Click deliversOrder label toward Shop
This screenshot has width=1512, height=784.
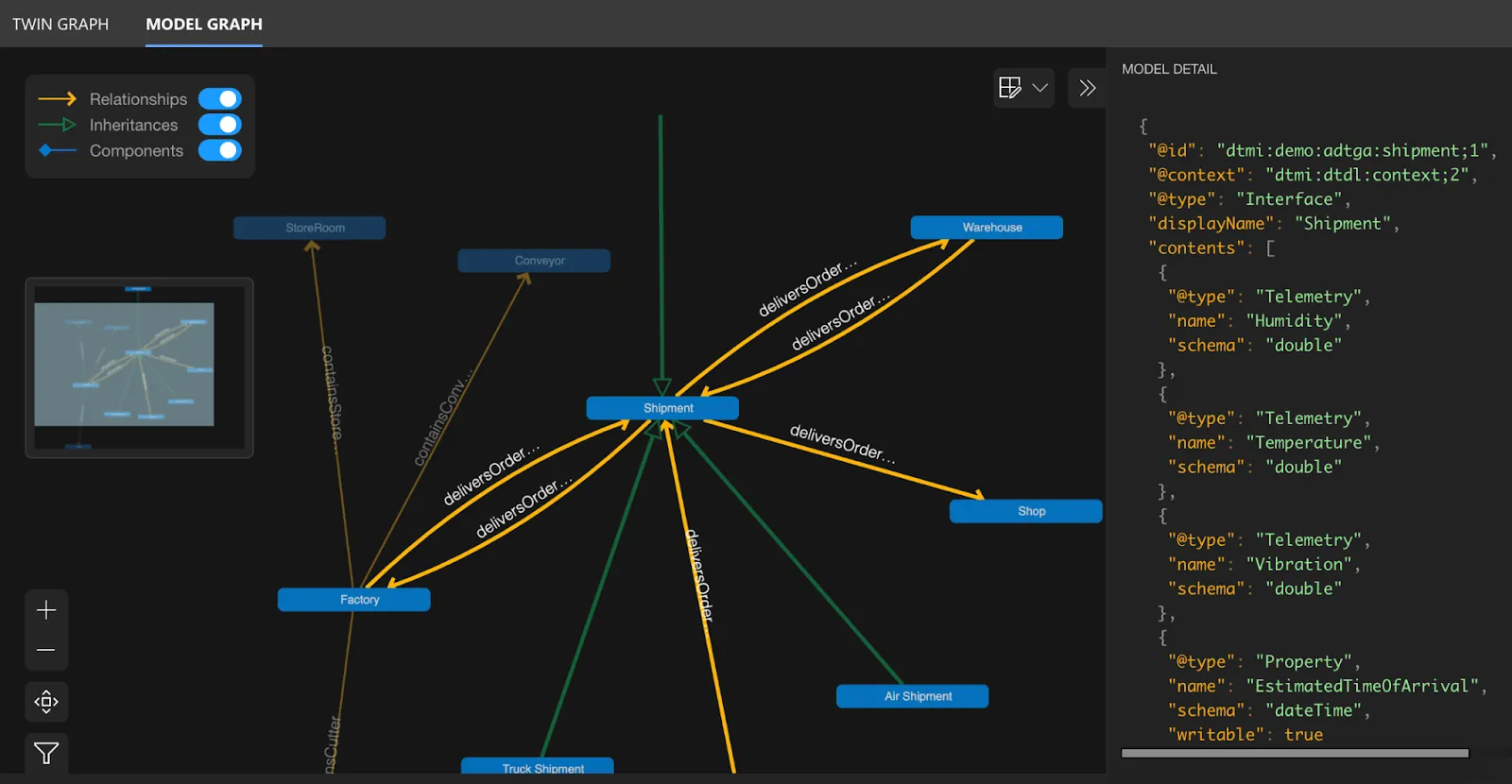pos(842,444)
